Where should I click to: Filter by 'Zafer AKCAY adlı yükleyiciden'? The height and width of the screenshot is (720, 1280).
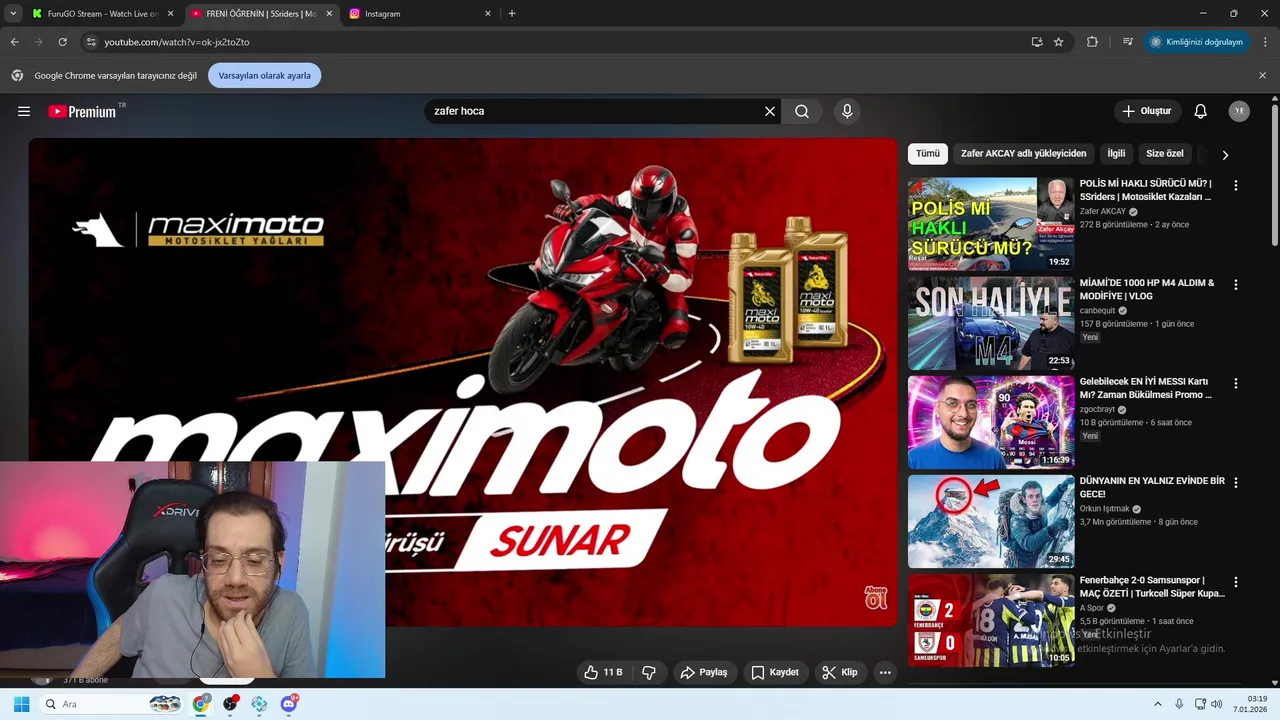tap(1023, 154)
